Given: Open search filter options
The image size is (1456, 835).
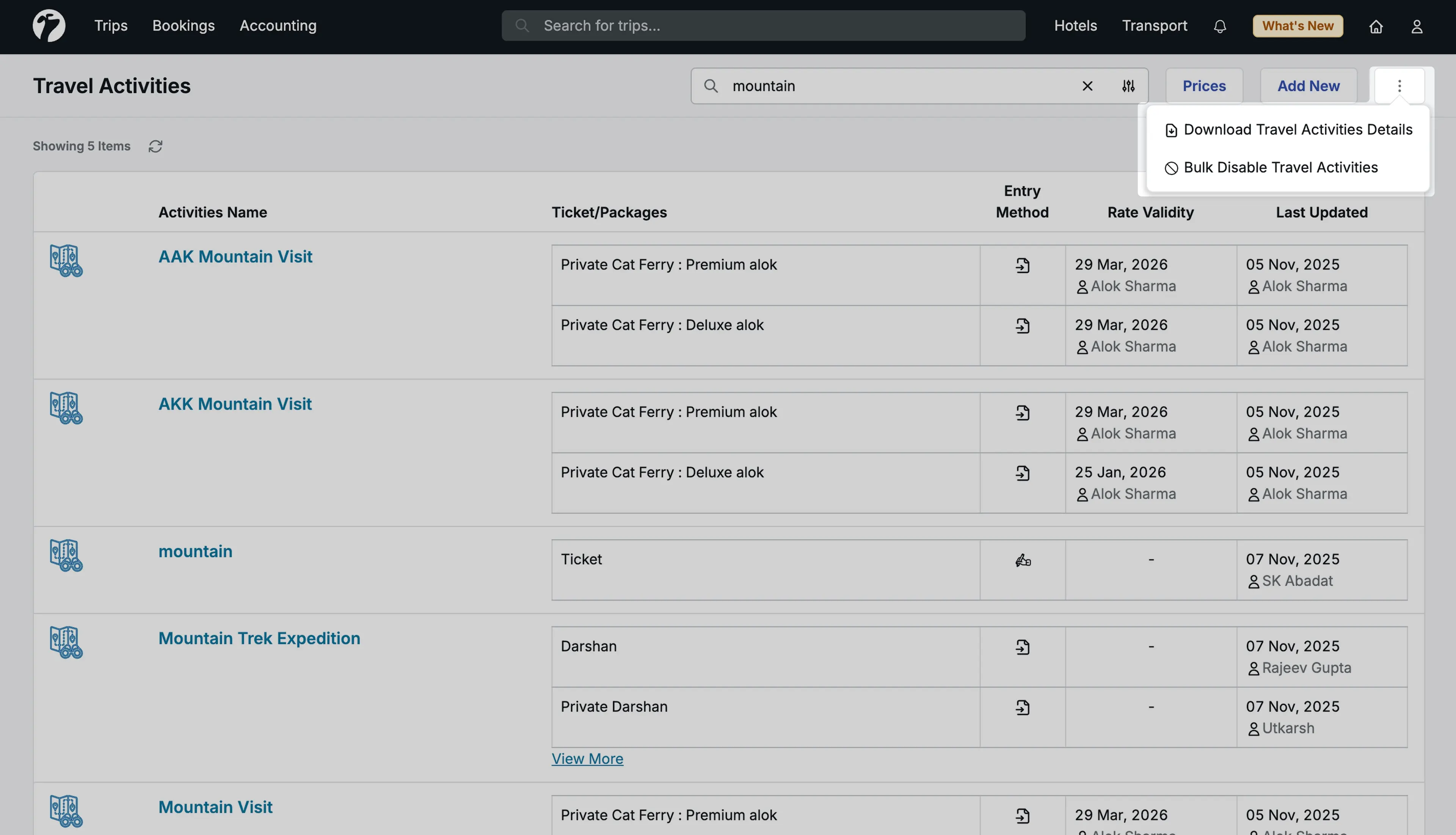Looking at the screenshot, I should pyautogui.click(x=1127, y=86).
